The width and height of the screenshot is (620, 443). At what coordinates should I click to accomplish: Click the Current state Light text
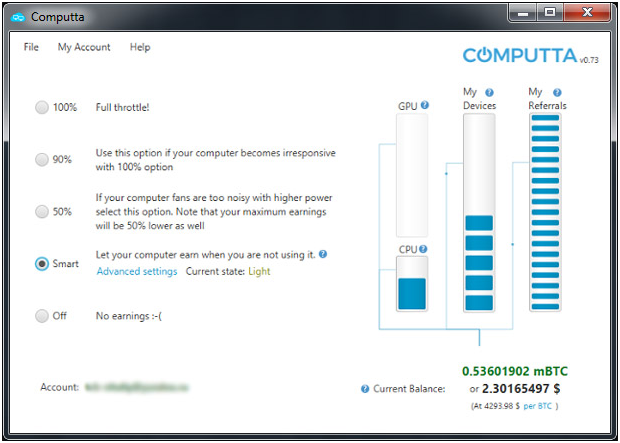pos(259,271)
